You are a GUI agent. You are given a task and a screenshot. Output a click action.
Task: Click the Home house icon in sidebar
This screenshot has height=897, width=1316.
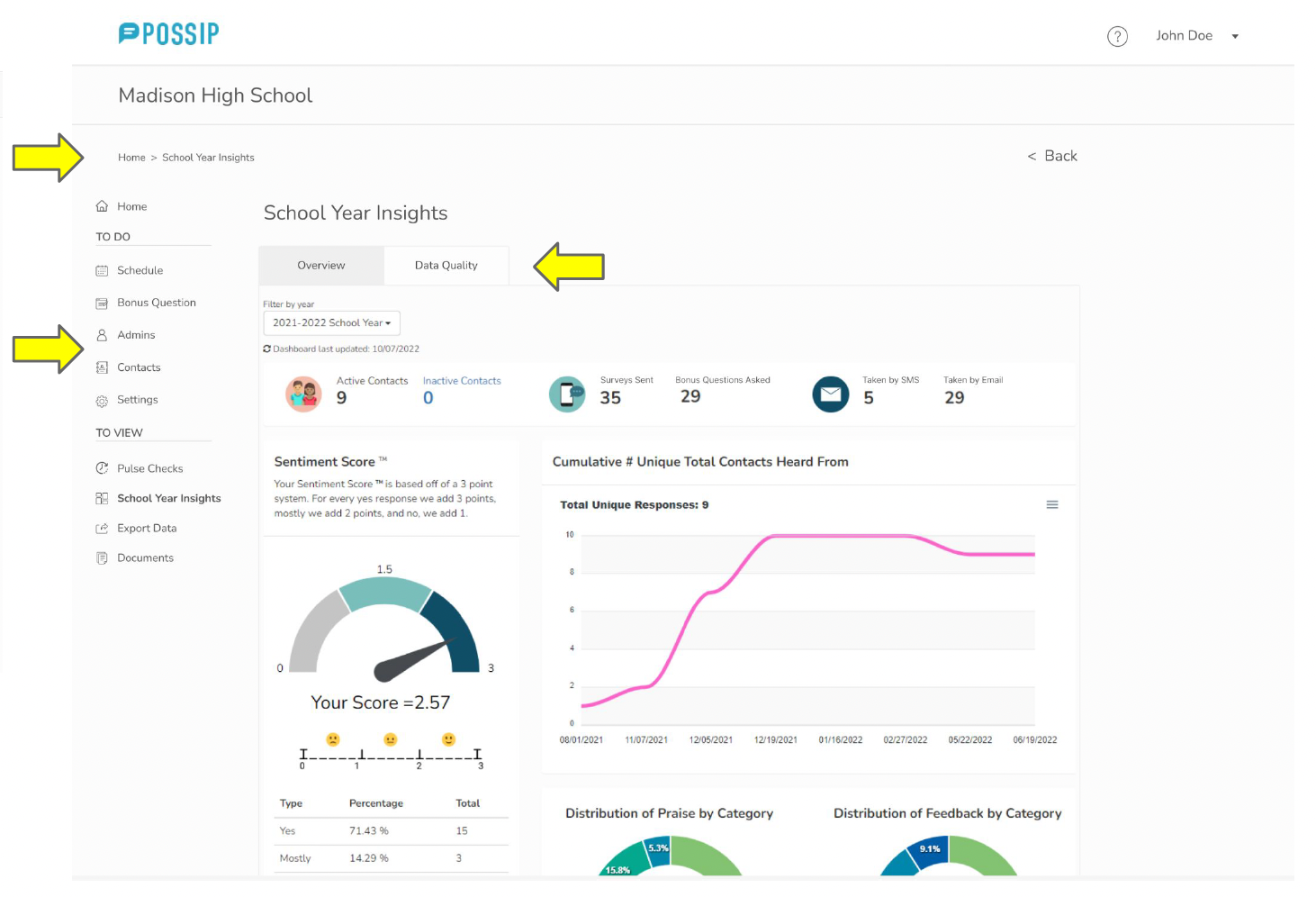102,206
